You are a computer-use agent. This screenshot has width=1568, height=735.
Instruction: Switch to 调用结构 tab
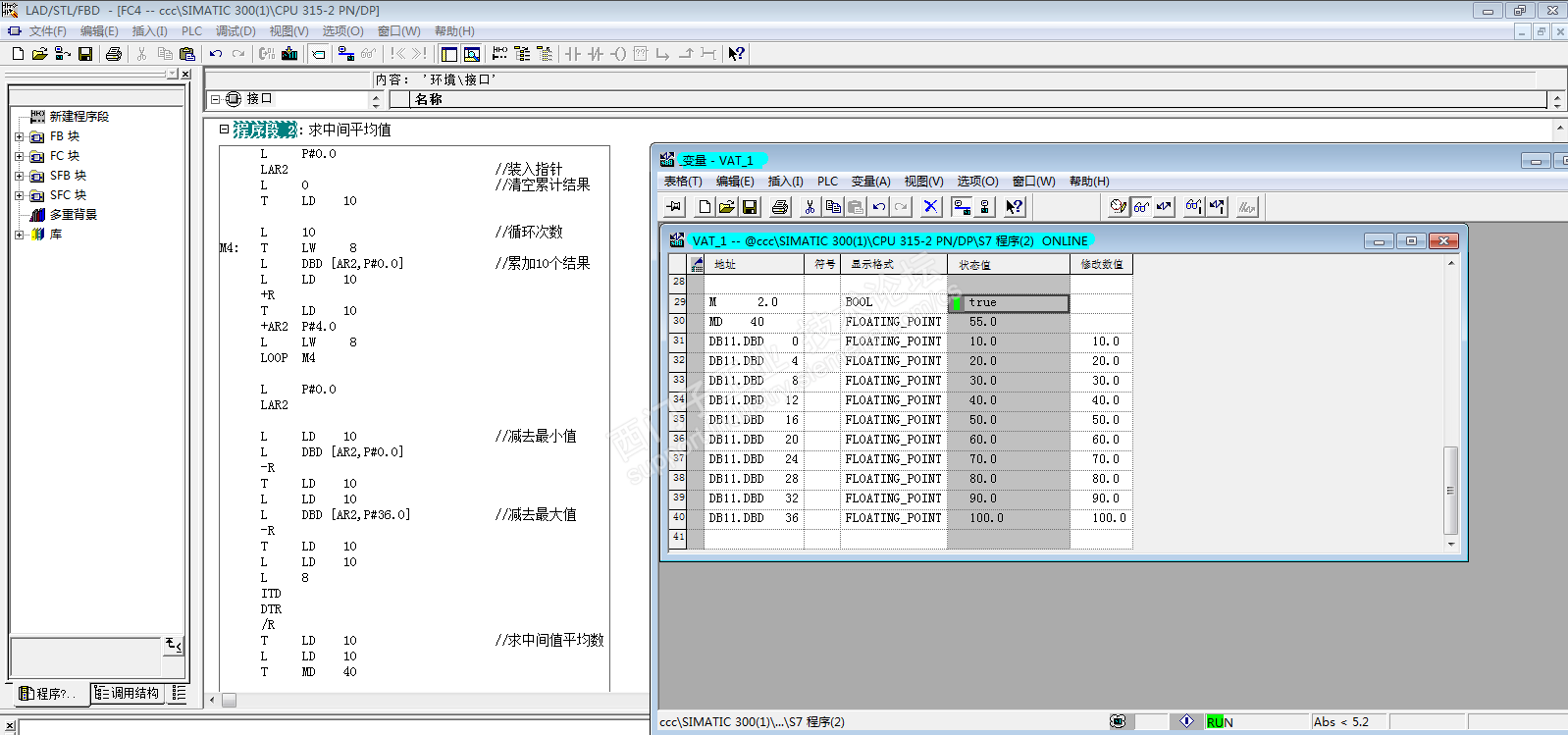click(x=128, y=693)
